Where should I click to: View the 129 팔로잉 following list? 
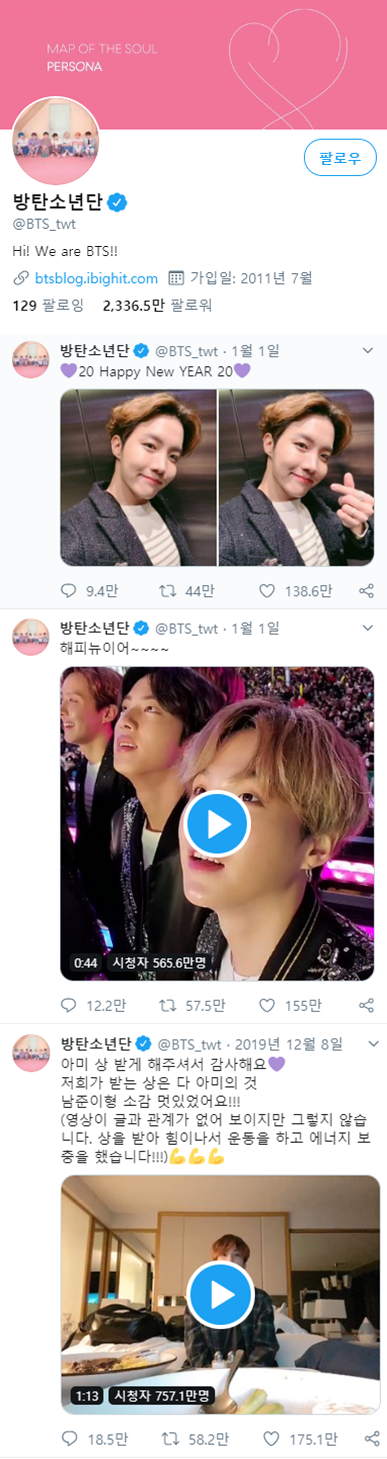coord(48,304)
